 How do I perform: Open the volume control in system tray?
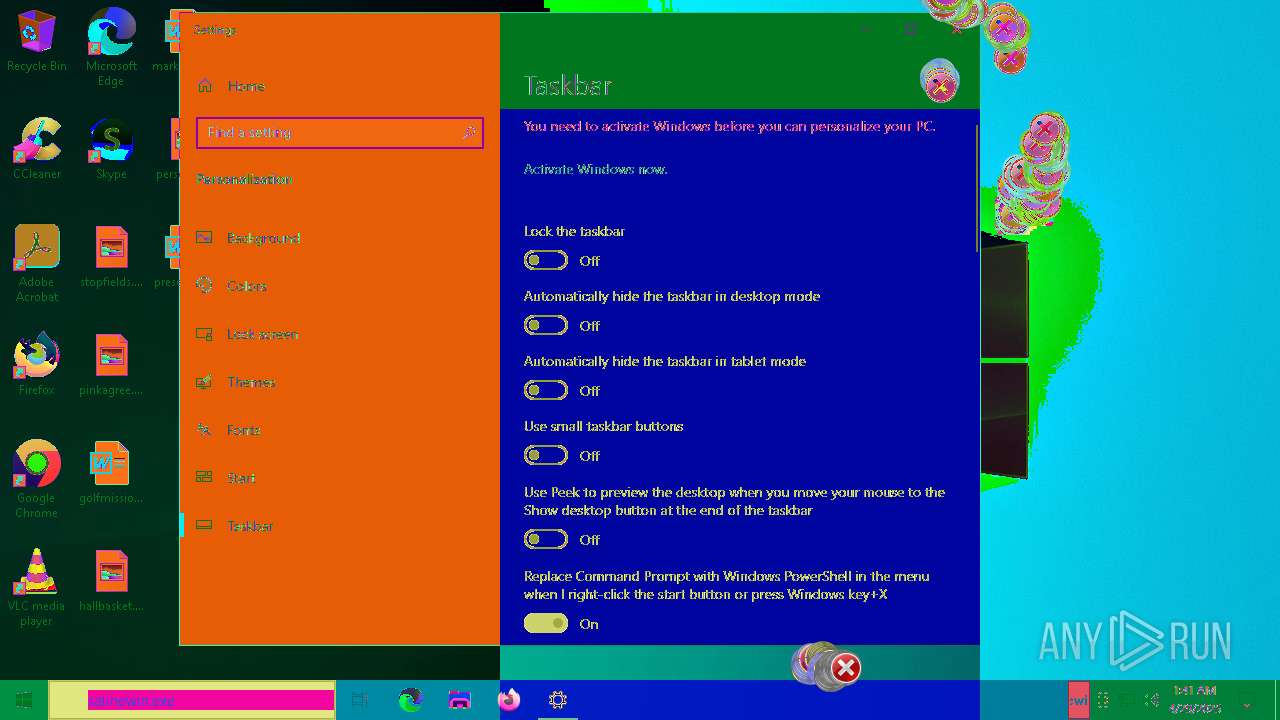(1152, 700)
